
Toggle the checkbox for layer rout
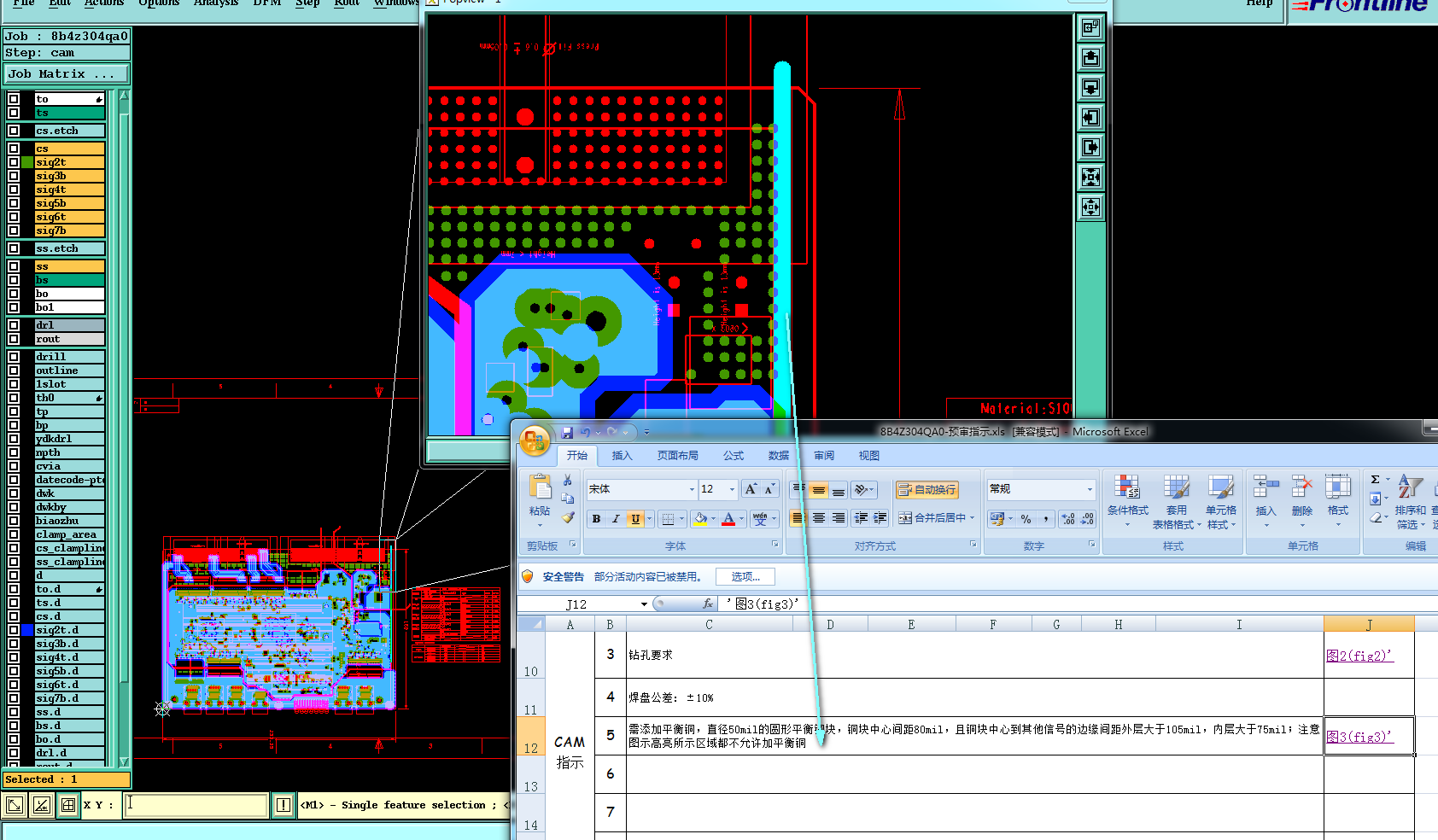(14, 339)
